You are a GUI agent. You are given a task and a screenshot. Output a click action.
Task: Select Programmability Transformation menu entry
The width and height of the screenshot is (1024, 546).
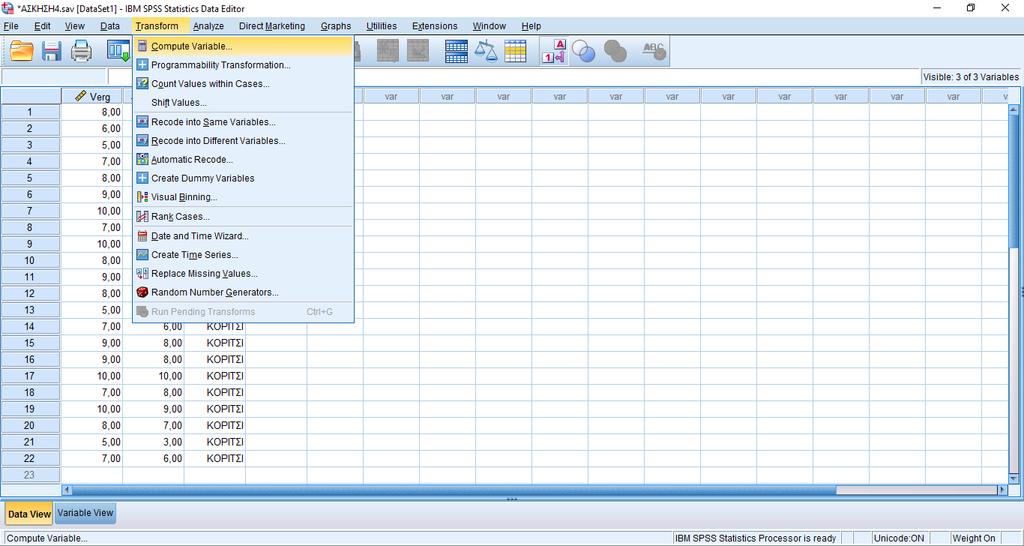[x=244, y=65]
